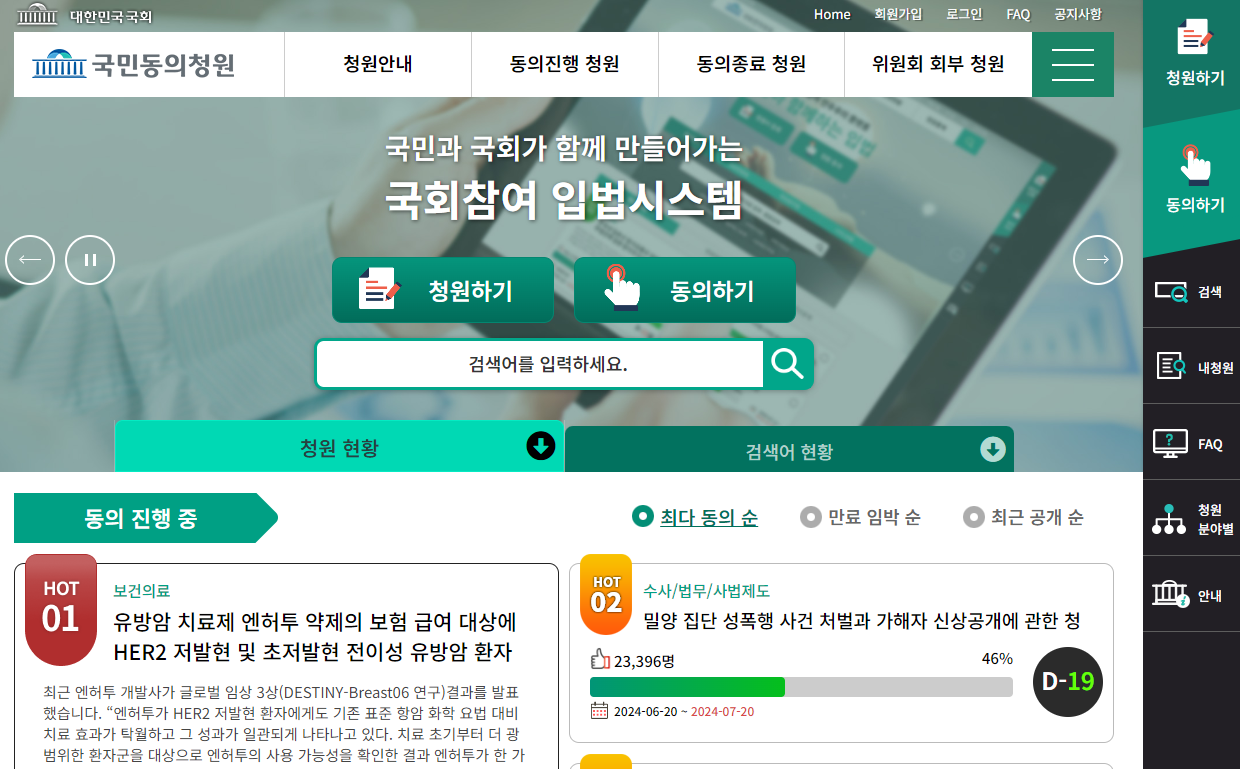
Task: Click the magnifier search button
Action: tap(788, 364)
